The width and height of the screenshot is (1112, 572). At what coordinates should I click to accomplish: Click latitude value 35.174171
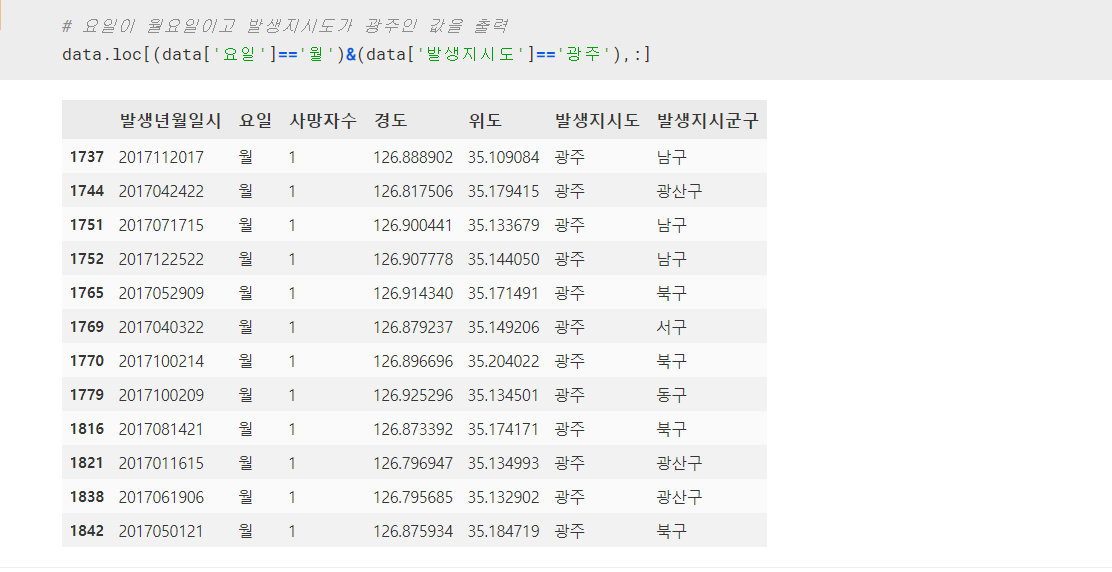click(504, 430)
